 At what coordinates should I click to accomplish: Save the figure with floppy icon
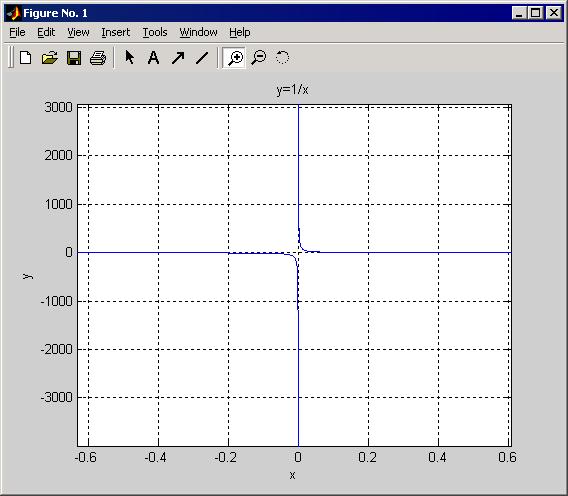pos(74,58)
